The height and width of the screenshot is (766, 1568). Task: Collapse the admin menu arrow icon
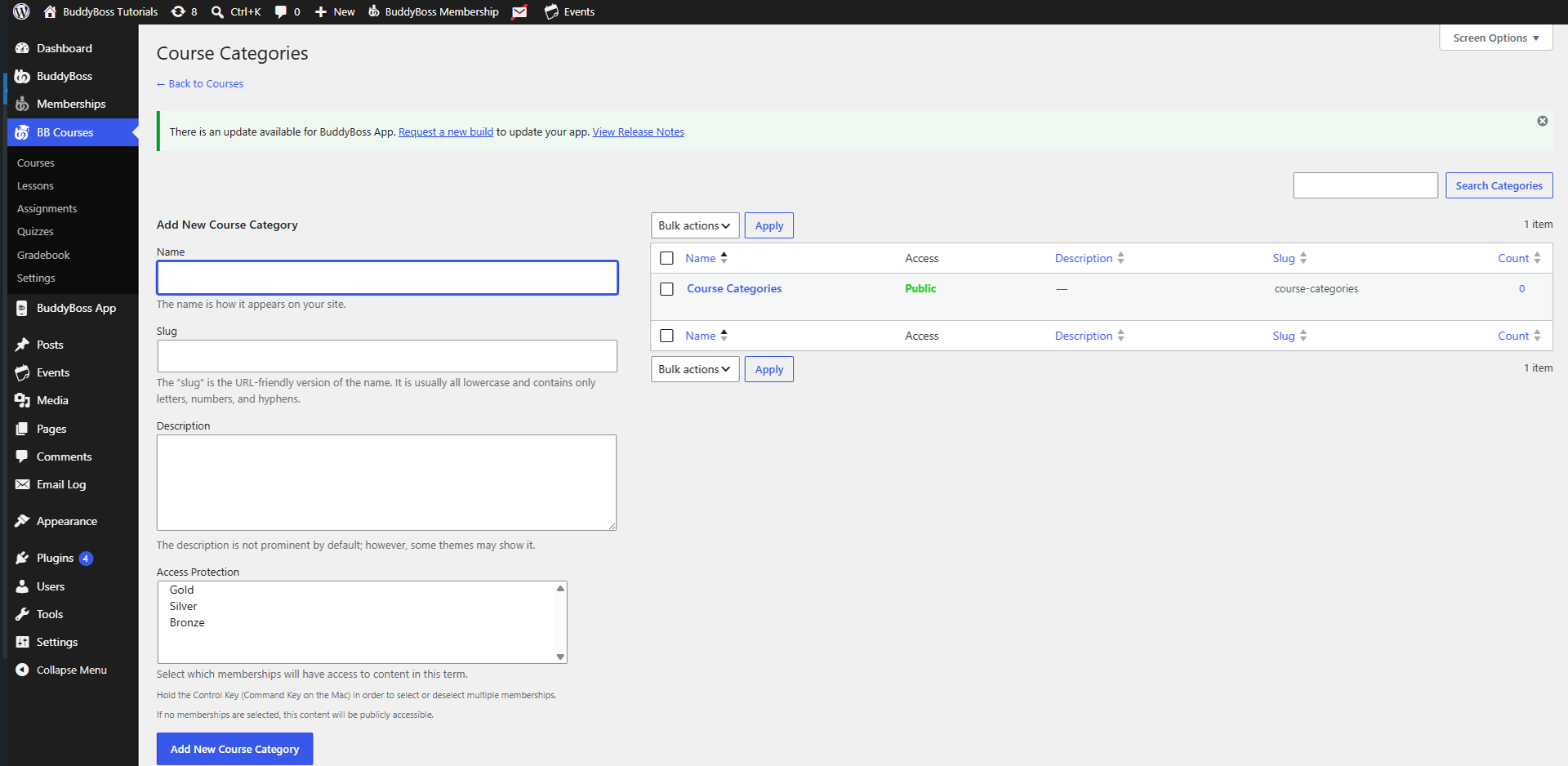22,670
